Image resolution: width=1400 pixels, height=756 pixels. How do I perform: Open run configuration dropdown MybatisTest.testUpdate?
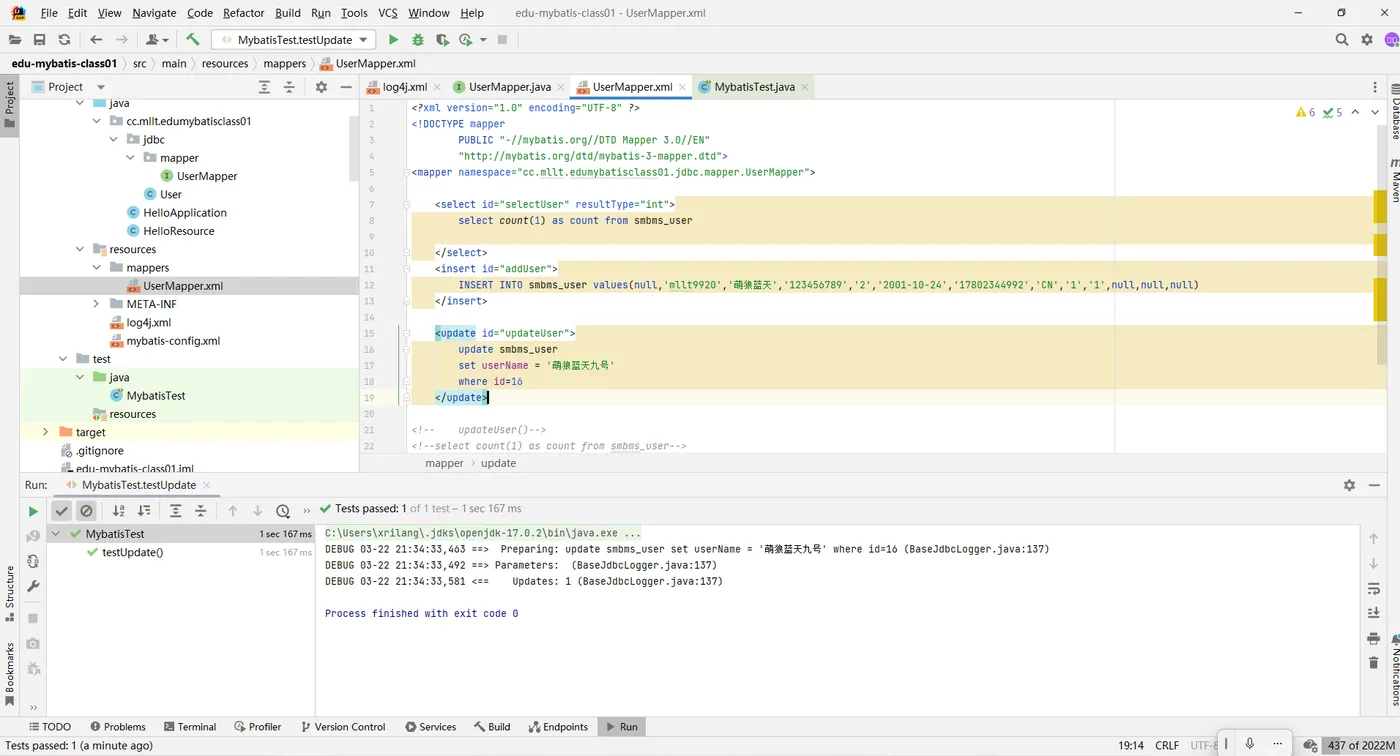coord(294,40)
